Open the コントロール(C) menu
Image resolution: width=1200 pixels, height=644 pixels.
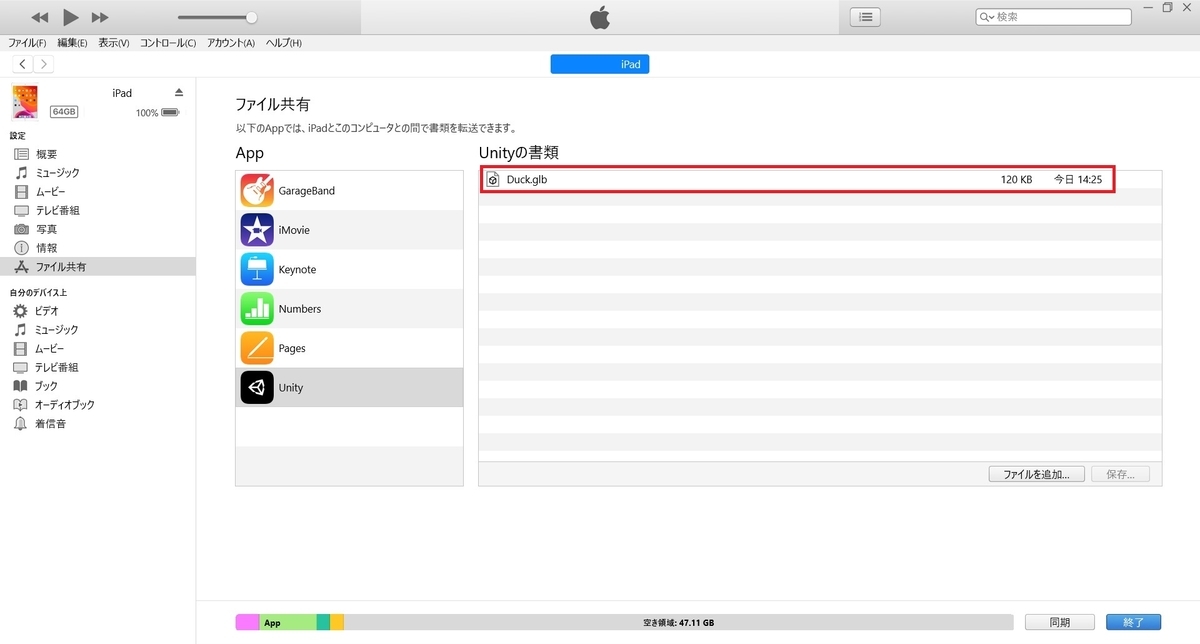[167, 43]
